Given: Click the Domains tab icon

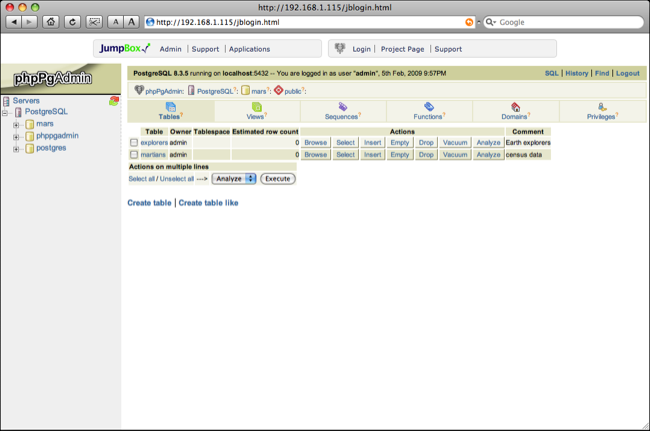Looking at the screenshot, I should click(515, 107).
